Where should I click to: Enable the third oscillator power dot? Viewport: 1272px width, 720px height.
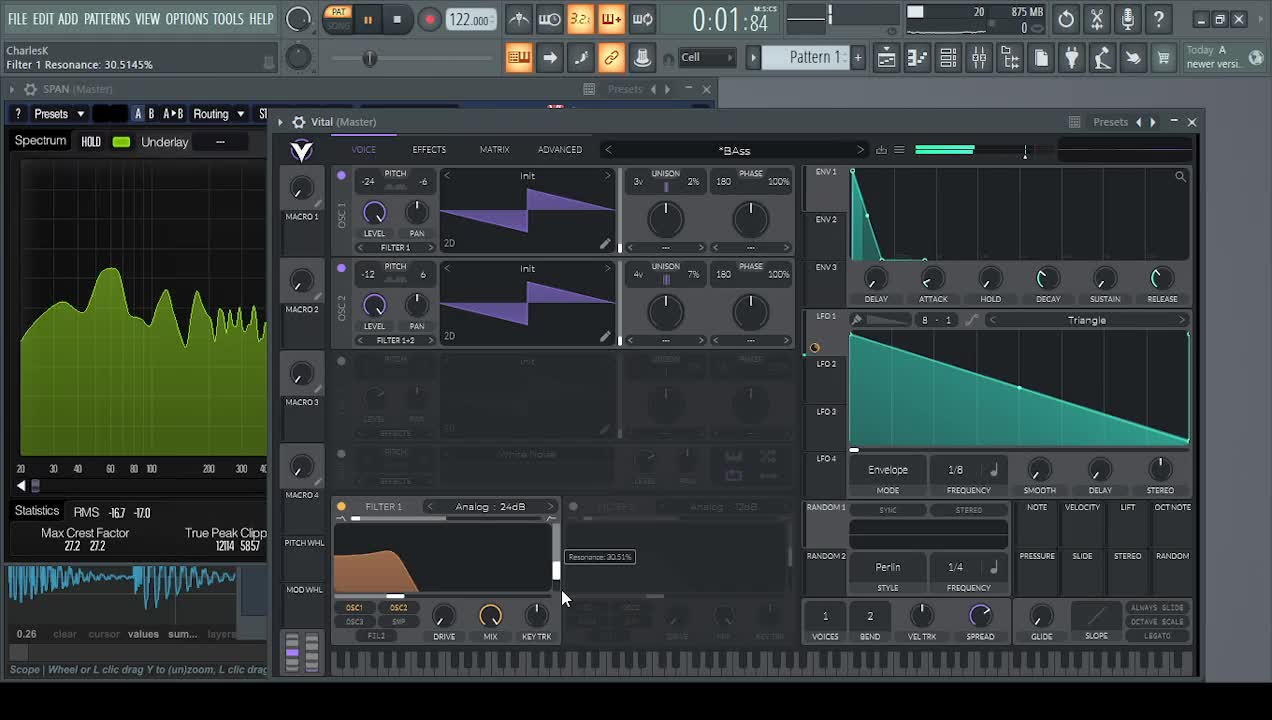tap(341, 361)
